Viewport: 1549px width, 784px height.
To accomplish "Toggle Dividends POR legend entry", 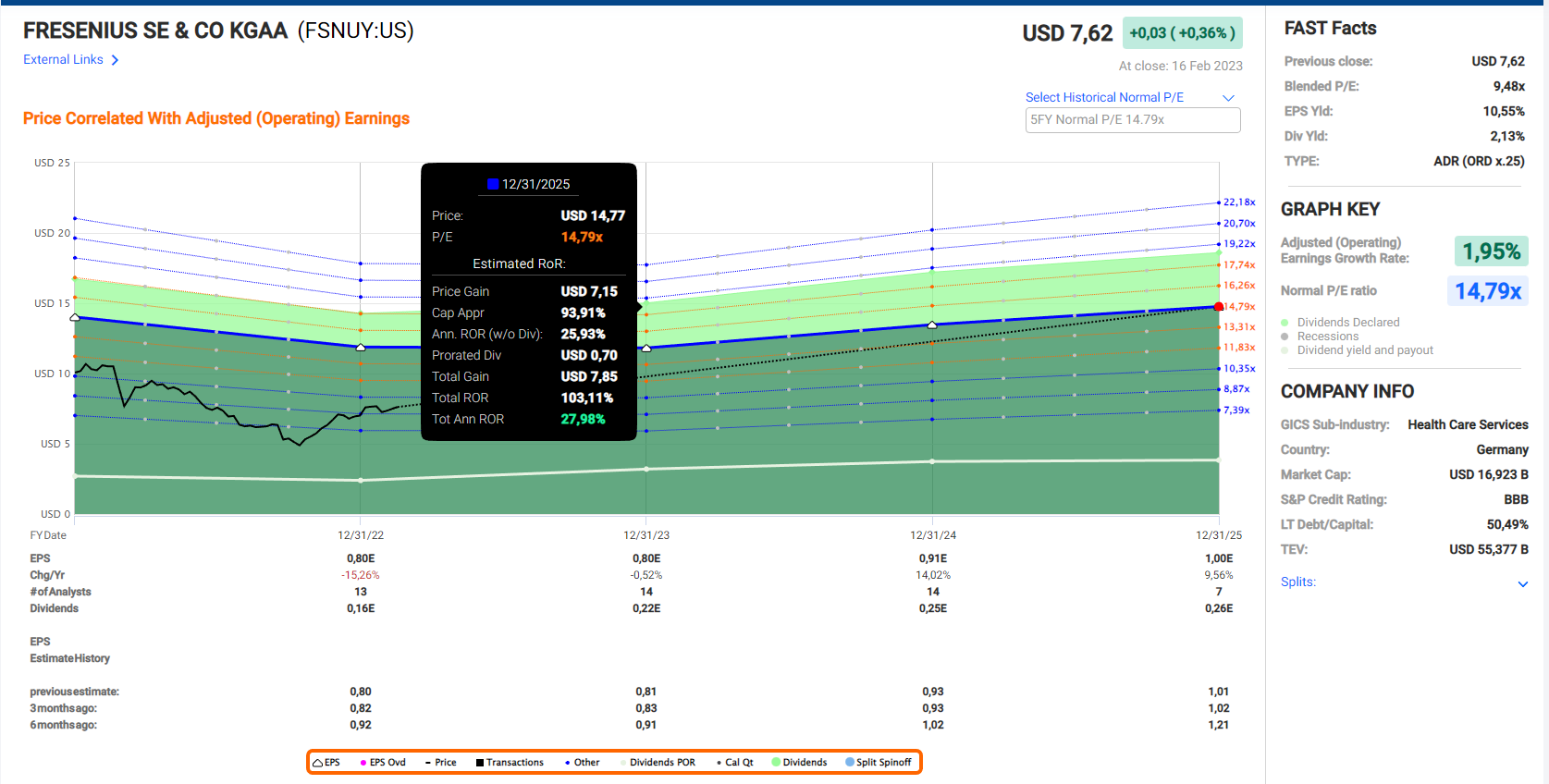I will (661, 763).
